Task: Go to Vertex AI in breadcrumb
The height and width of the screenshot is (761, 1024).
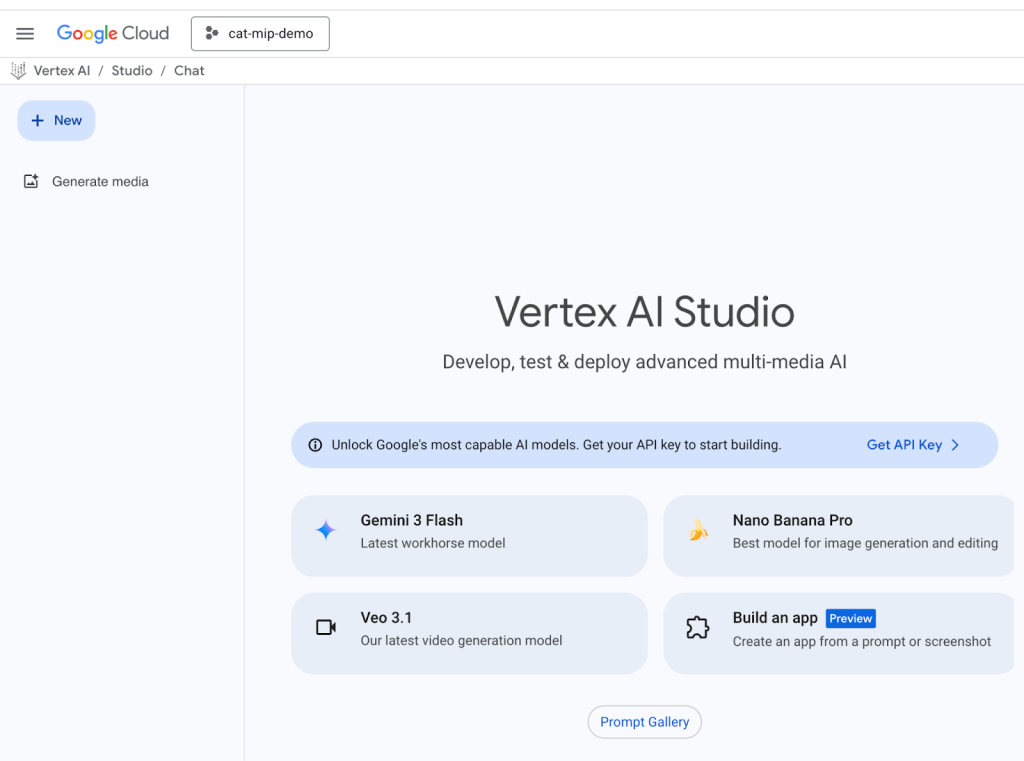Action: [62, 71]
